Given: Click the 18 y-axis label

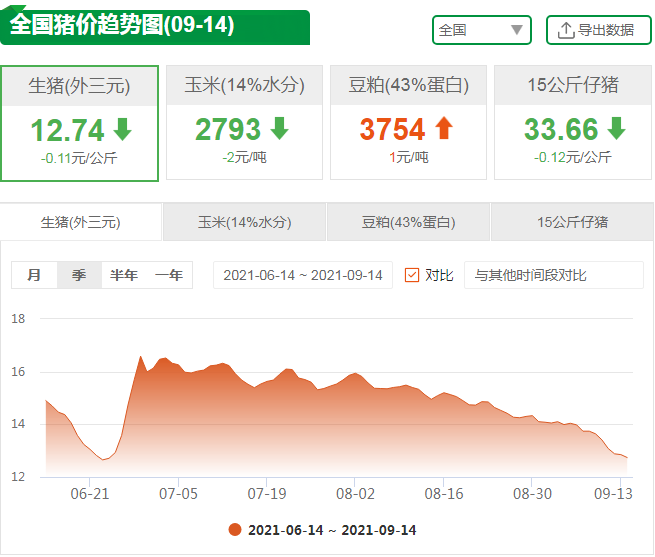Looking at the screenshot, I should [18, 319].
